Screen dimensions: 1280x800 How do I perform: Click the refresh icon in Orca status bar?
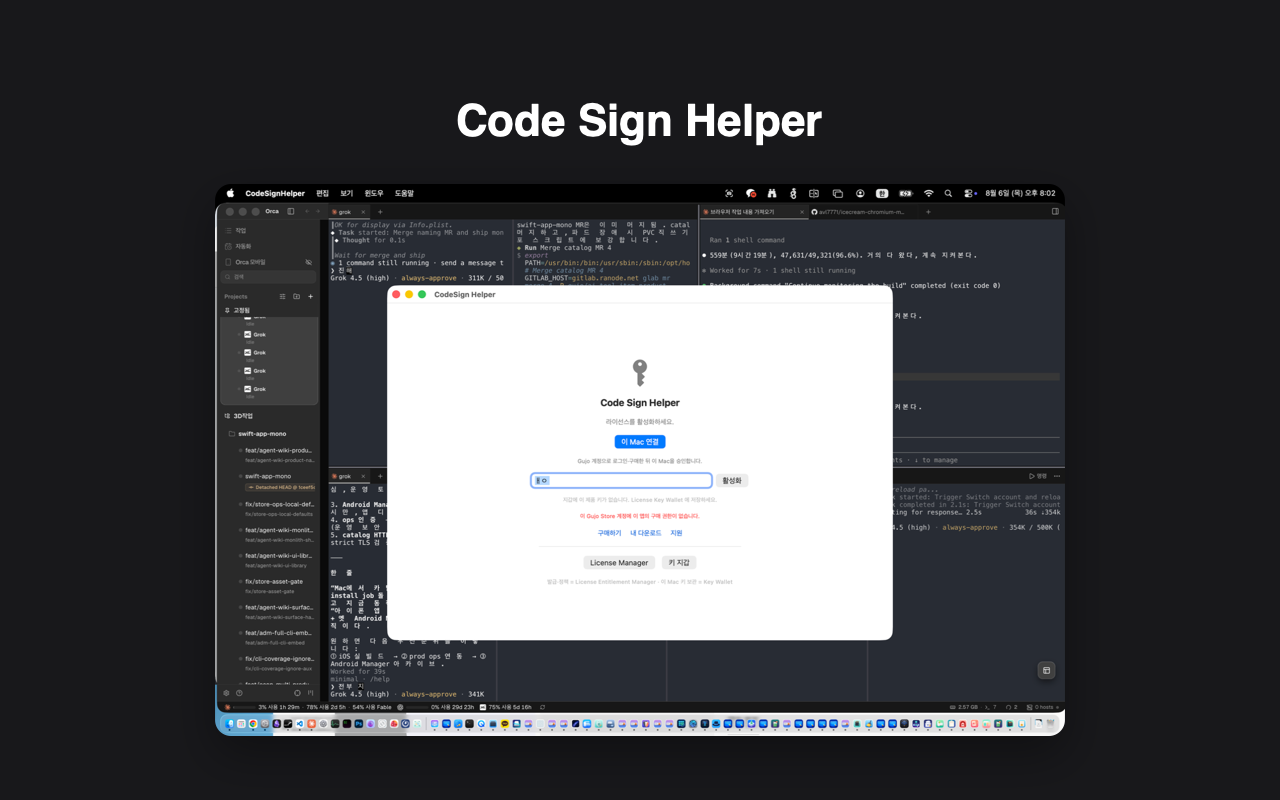(x=542, y=707)
